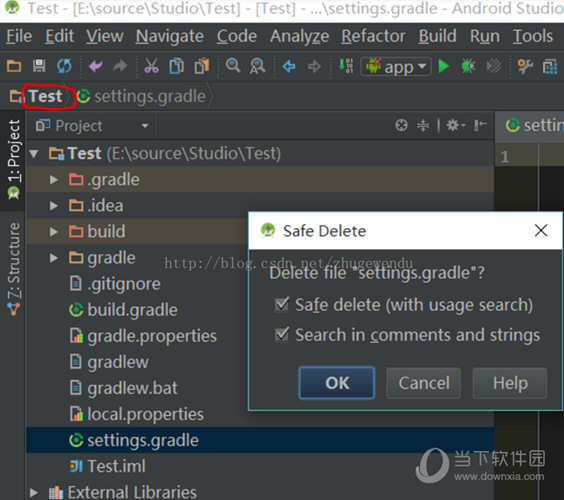Open the Refactor menu
Viewport: 564px width, 500px height.
[x=373, y=36]
